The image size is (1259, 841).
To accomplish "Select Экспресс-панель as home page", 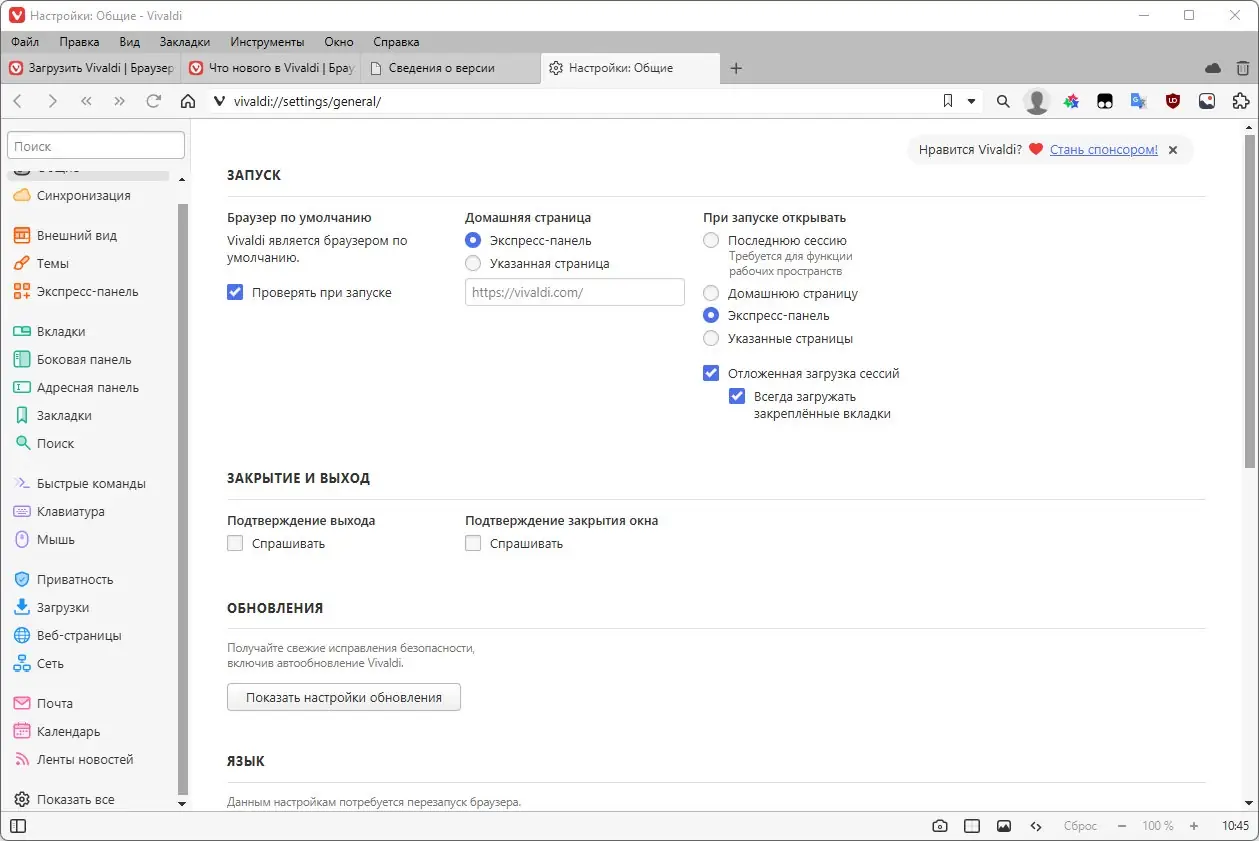I will point(473,241).
